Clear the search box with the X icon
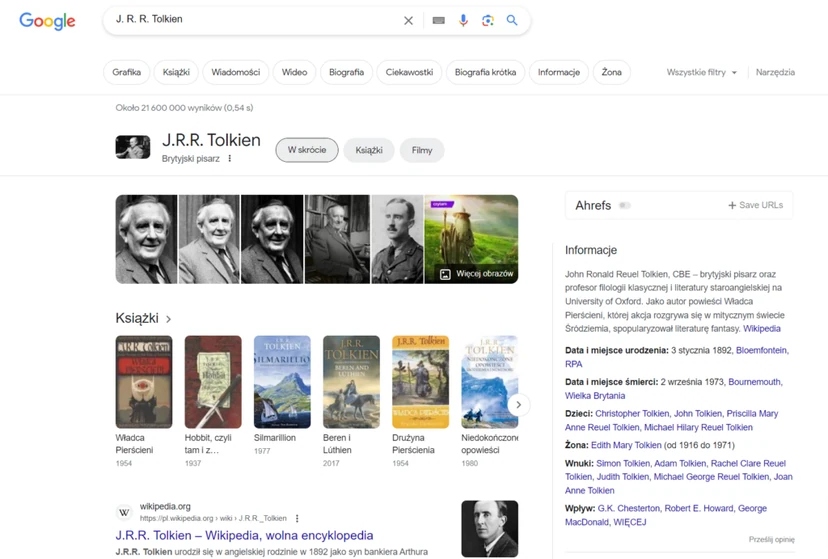This screenshot has width=828, height=559. click(408, 21)
